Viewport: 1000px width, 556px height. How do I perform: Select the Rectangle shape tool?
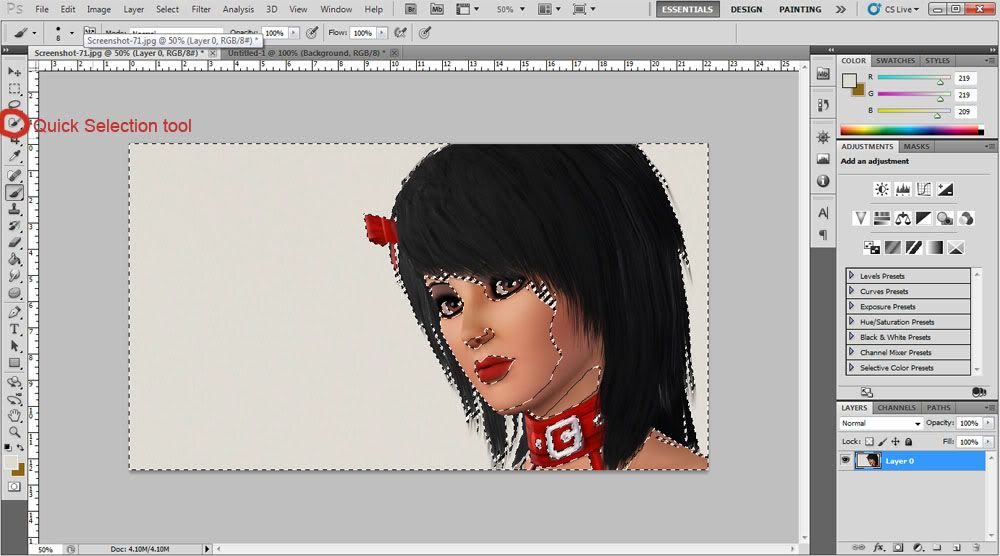pos(14,363)
